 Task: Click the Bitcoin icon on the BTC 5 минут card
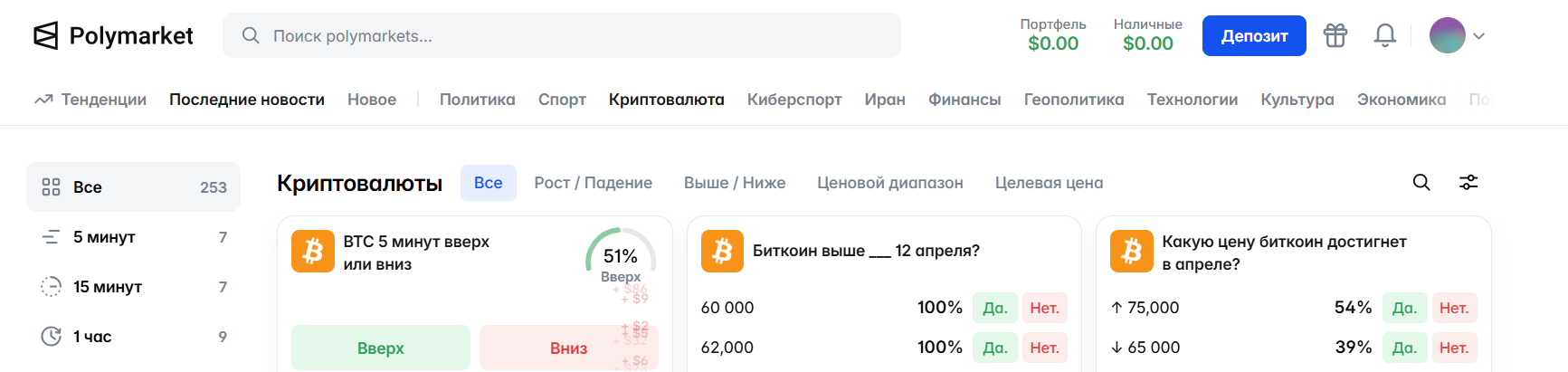[x=313, y=251]
